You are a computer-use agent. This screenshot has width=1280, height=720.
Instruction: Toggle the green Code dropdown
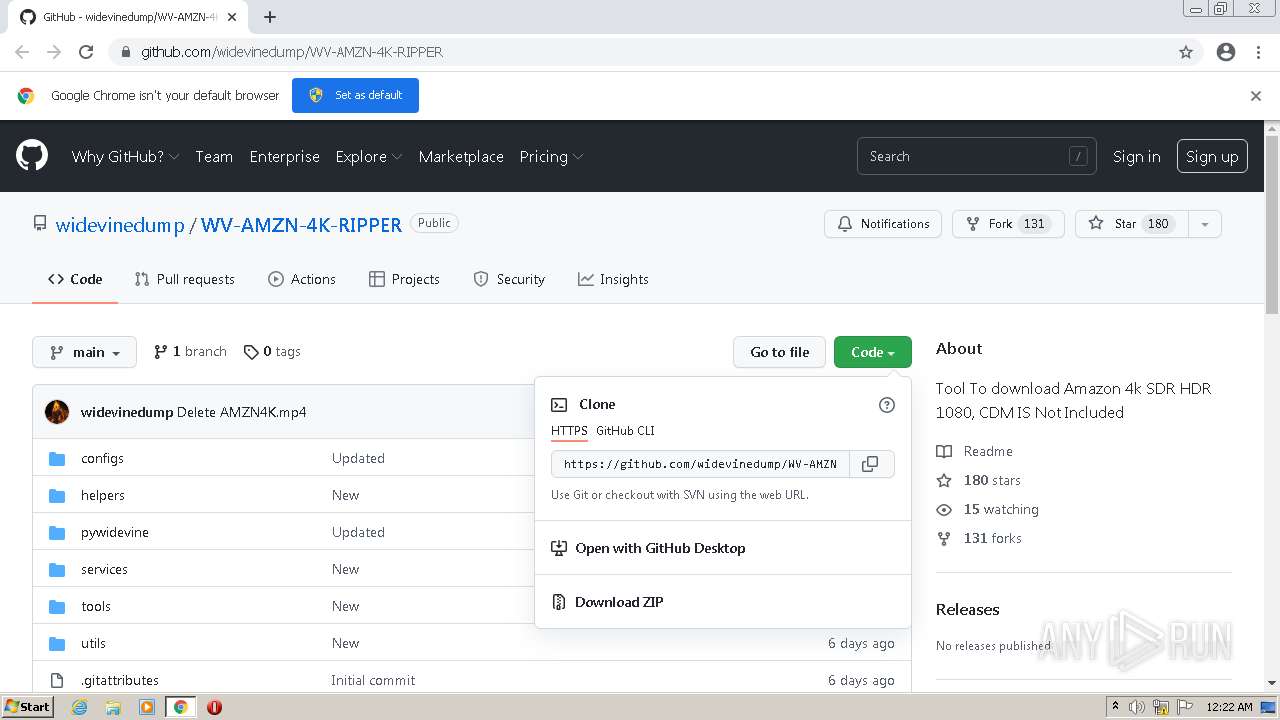tap(873, 352)
